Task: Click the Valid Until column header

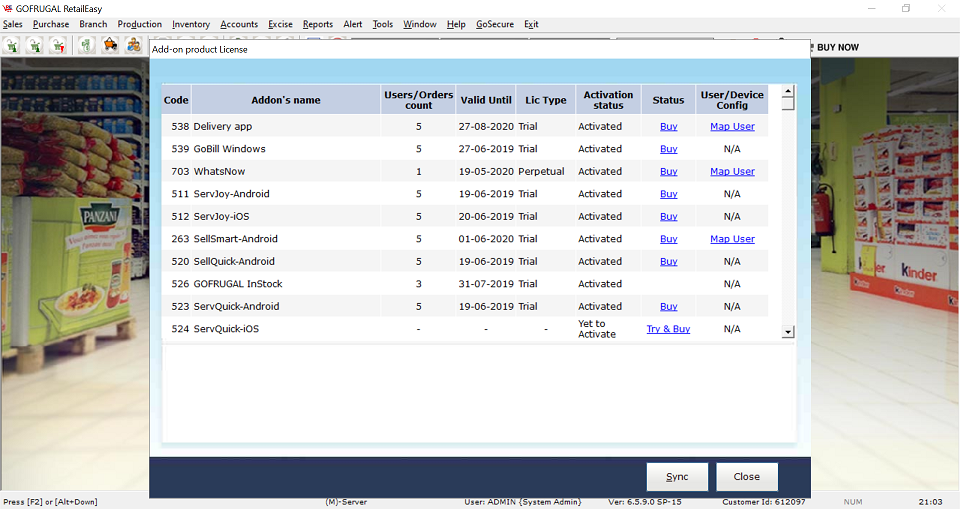Action: coord(486,100)
